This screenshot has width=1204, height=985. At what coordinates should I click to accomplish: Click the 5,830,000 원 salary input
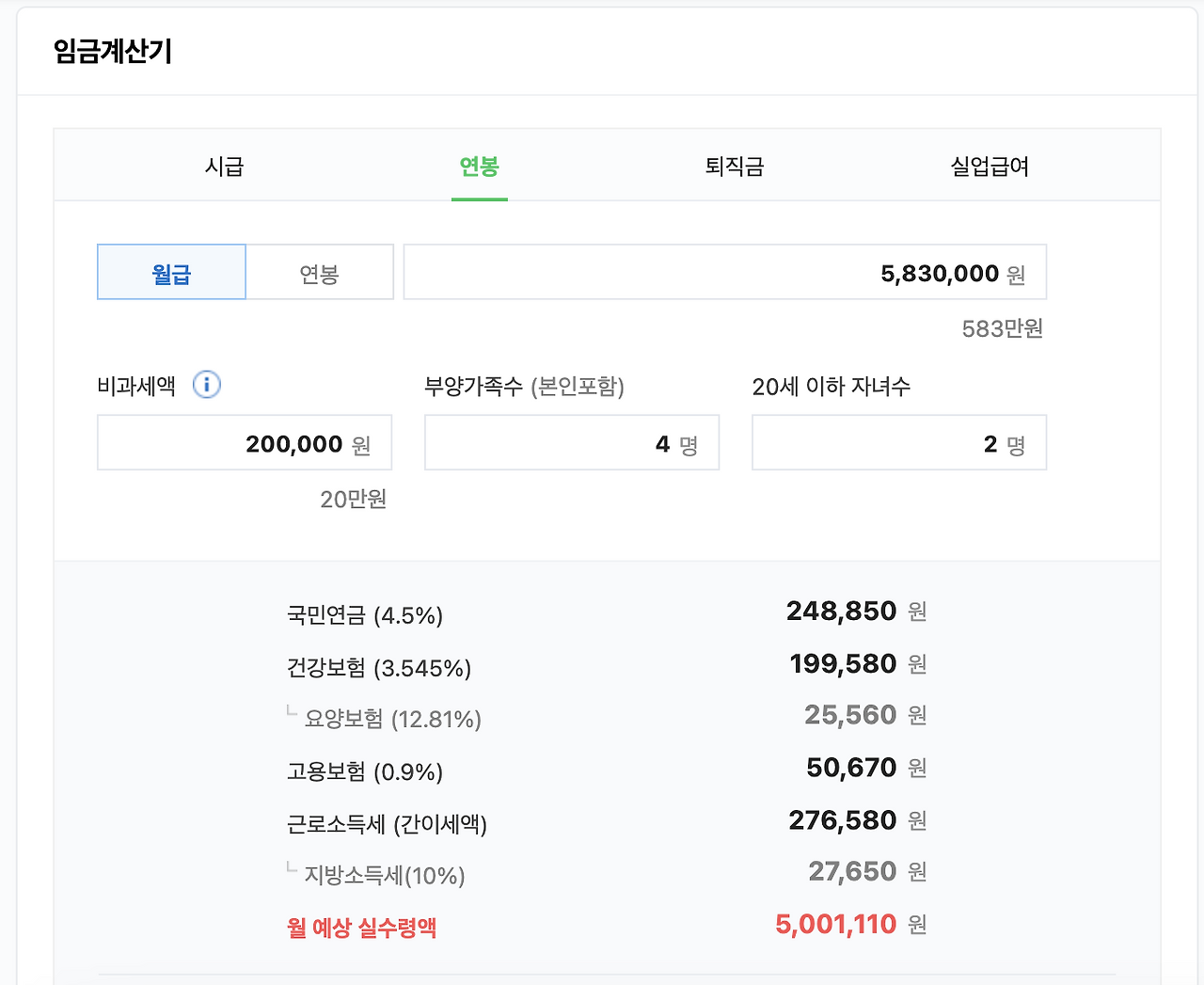pos(724,273)
